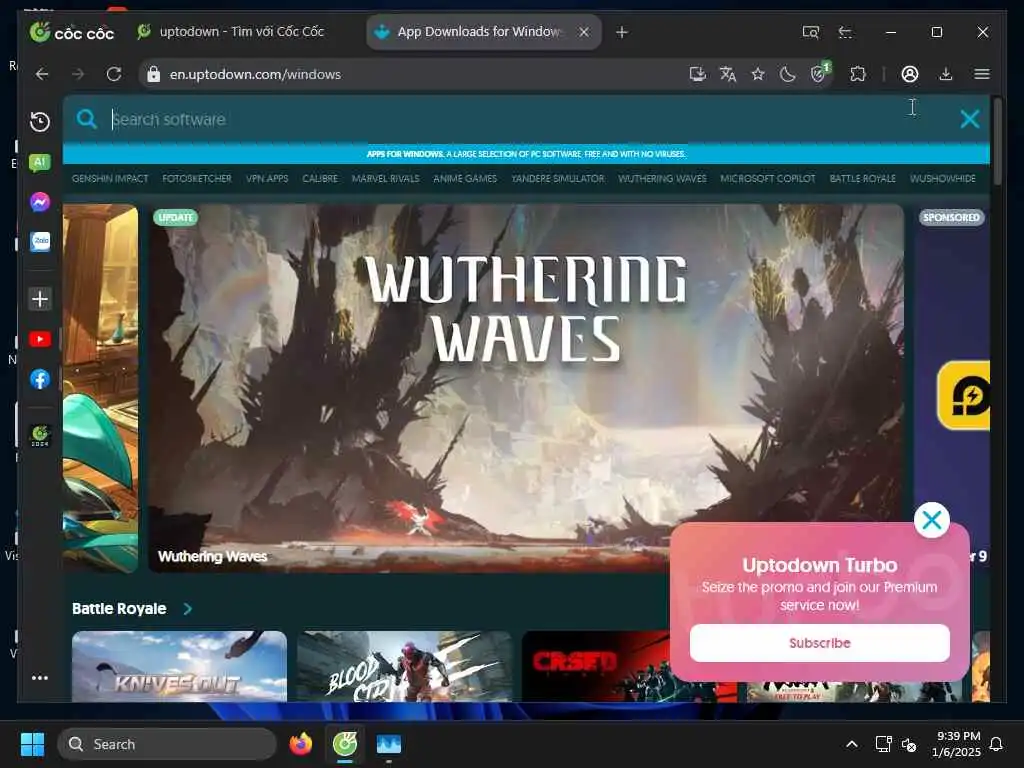Open site security lock info
This screenshot has height=768, width=1024.
tap(153, 74)
